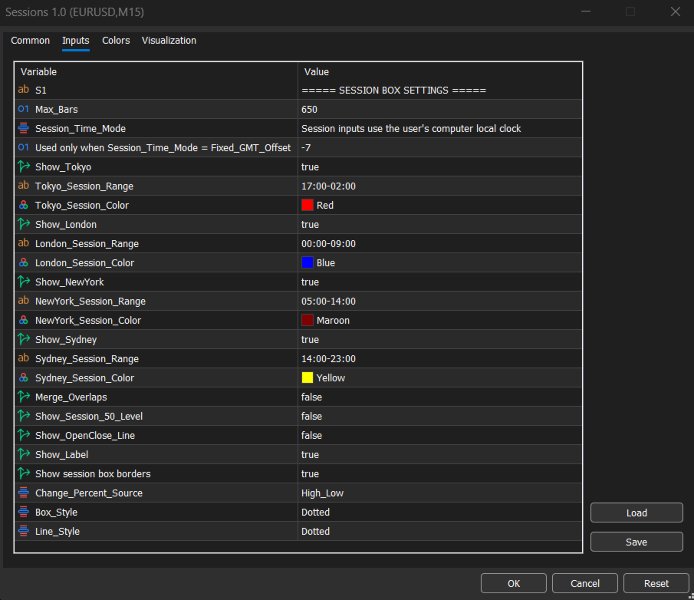This screenshot has width=694, height=600.
Task: Click the Cancel button
Action: (x=585, y=583)
